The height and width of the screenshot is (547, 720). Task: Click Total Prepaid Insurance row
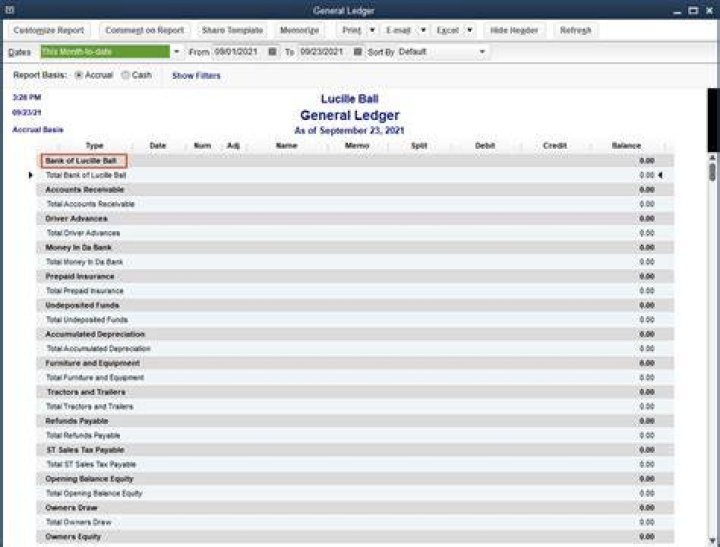[355, 291]
